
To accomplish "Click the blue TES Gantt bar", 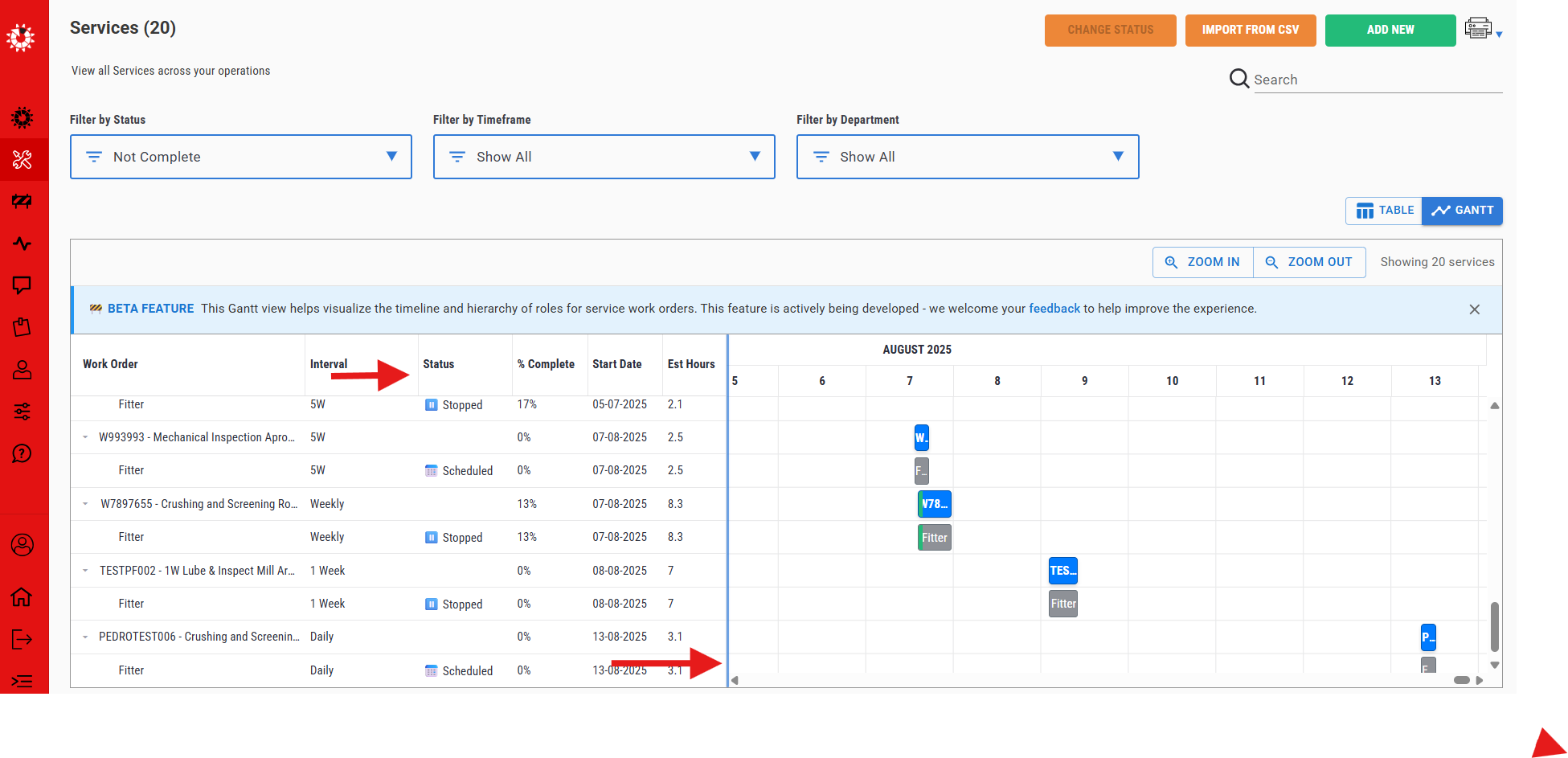I will point(1063,571).
